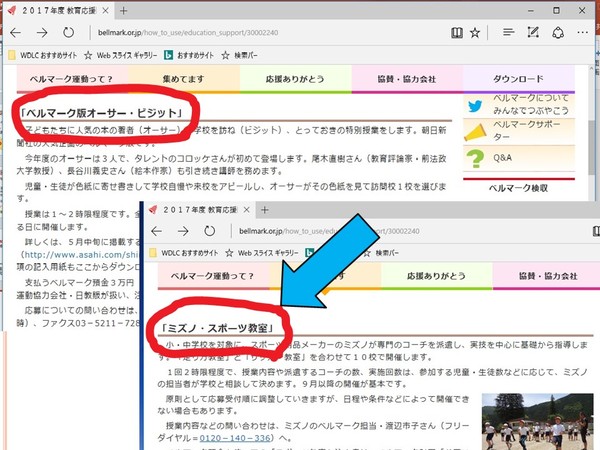This screenshot has width=600, height=450.
Task: Click the ベルマーク検収 sidebar heading
Action: [518, 188]
